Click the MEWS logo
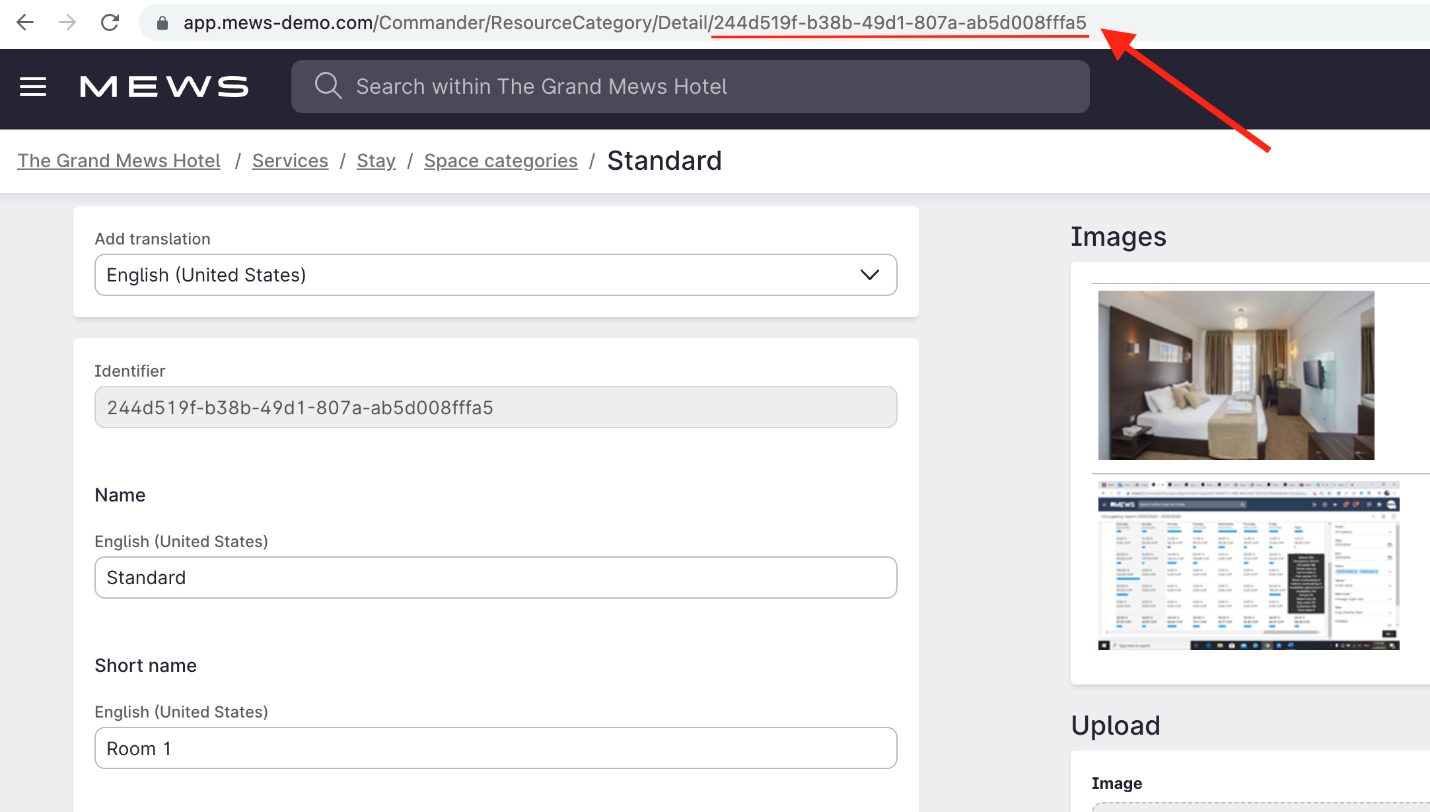This screenshot has width=1430, height=812. coord(163,86)
